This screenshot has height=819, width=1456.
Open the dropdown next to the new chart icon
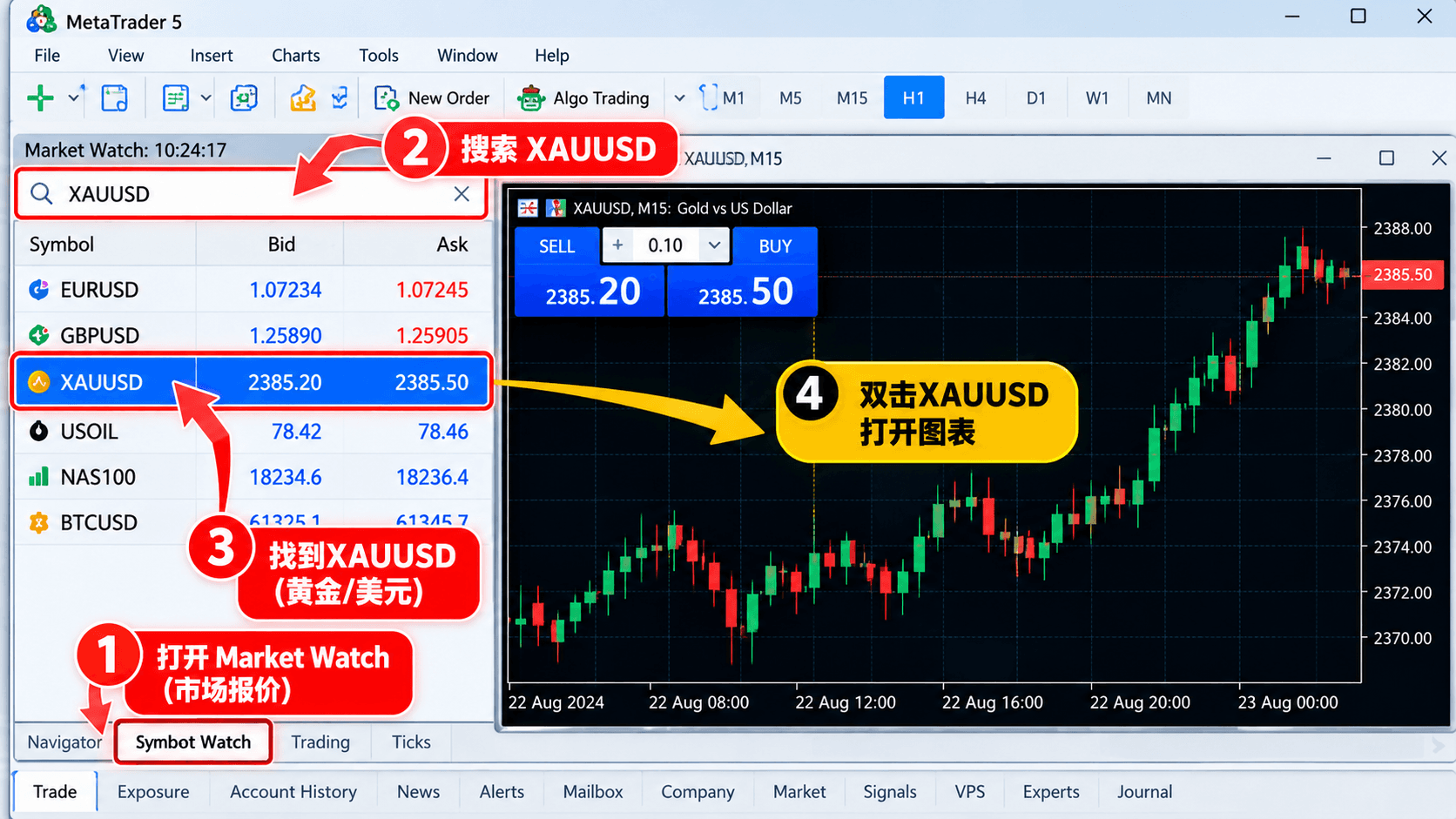pos(75,97)
